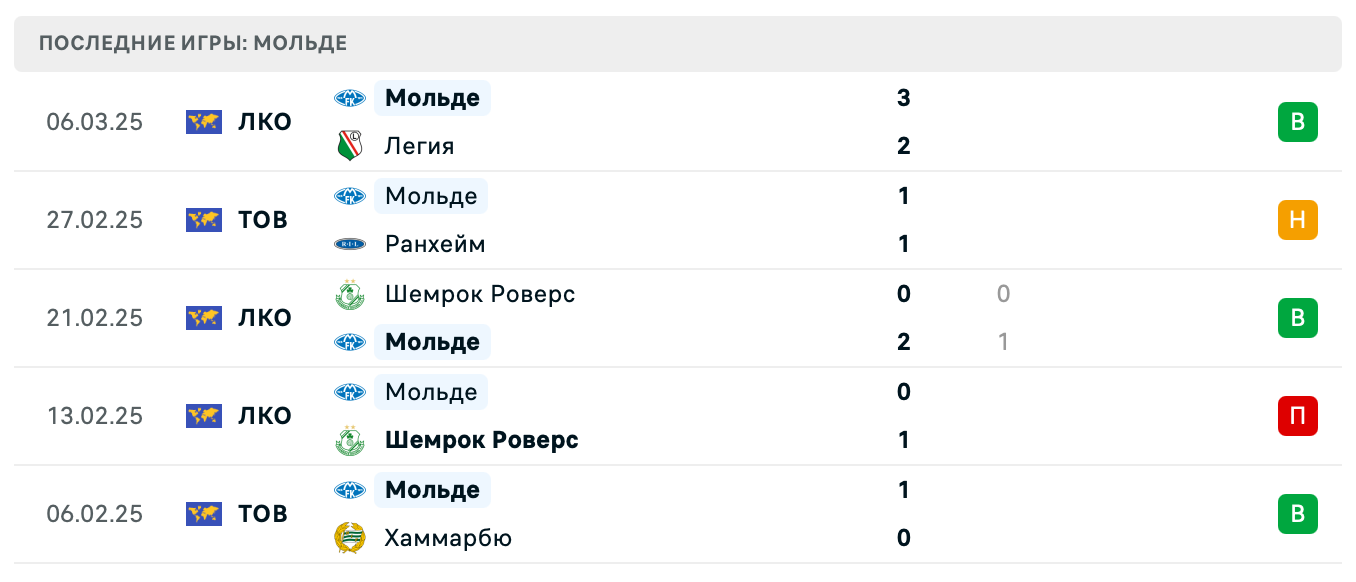Click the ПОСЛЕДНИЕ ИГРЫ: МОЛЬДЕ header bar
Viewport: 1356px width, 582px height.
point(191,43)
